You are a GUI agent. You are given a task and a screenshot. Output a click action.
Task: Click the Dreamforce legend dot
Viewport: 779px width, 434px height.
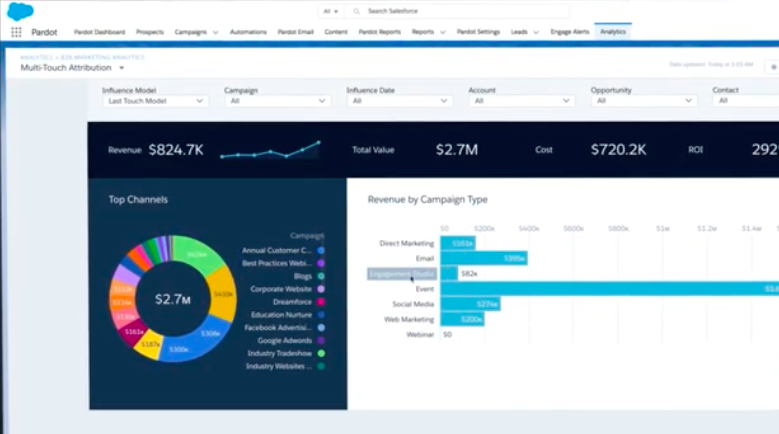coord(321,302)
